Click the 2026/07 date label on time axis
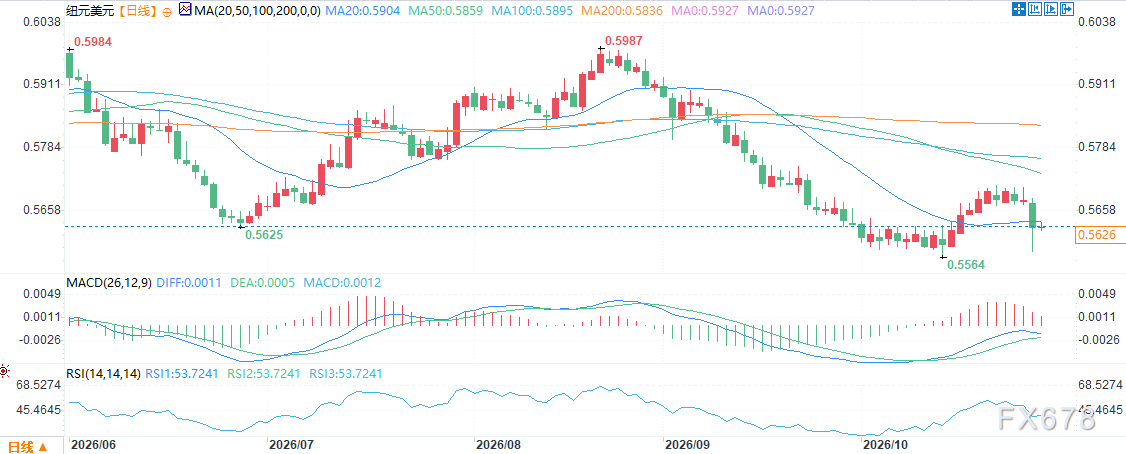 pos(291,445)
